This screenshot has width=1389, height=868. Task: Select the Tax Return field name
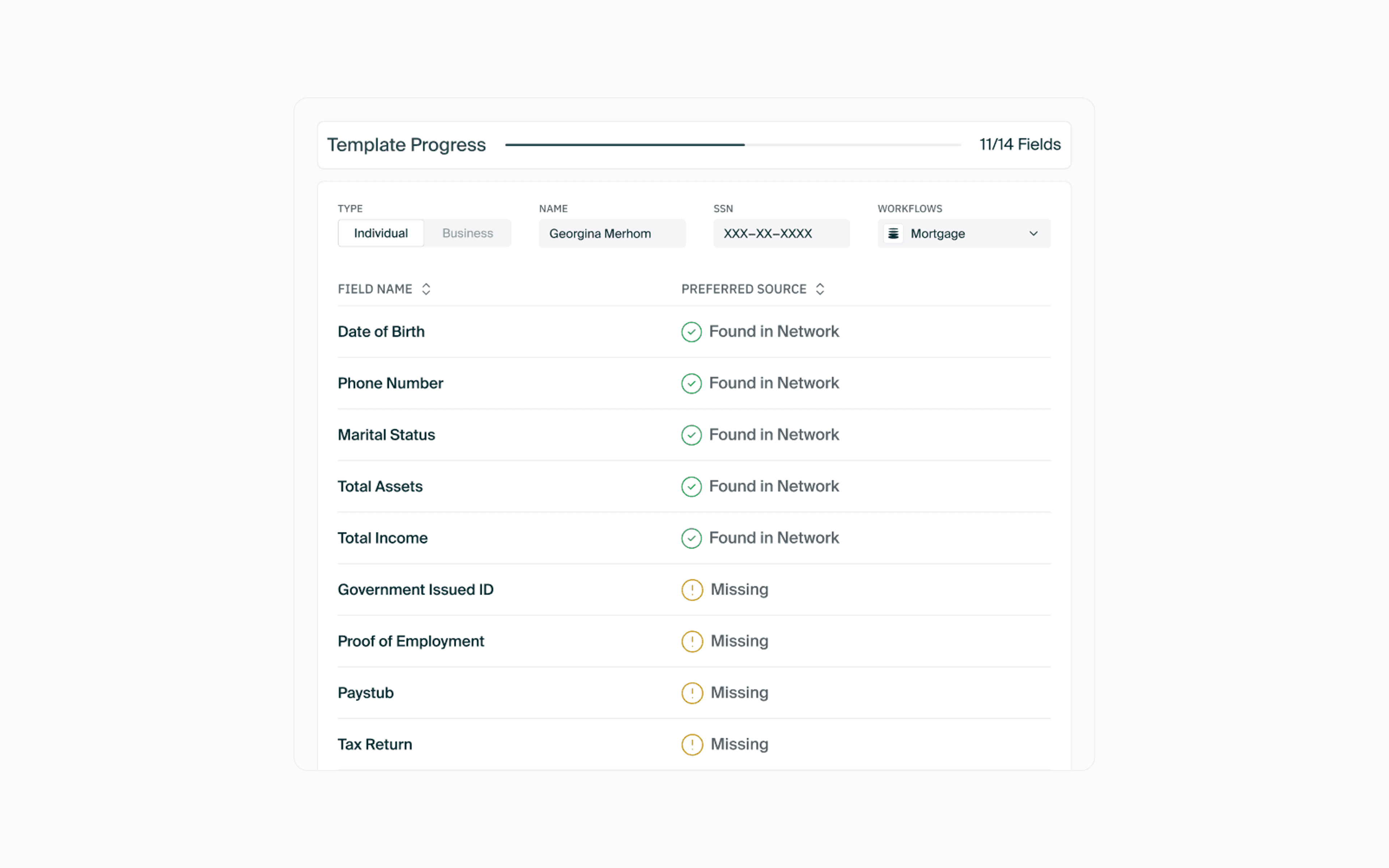(x=375, y=745)
